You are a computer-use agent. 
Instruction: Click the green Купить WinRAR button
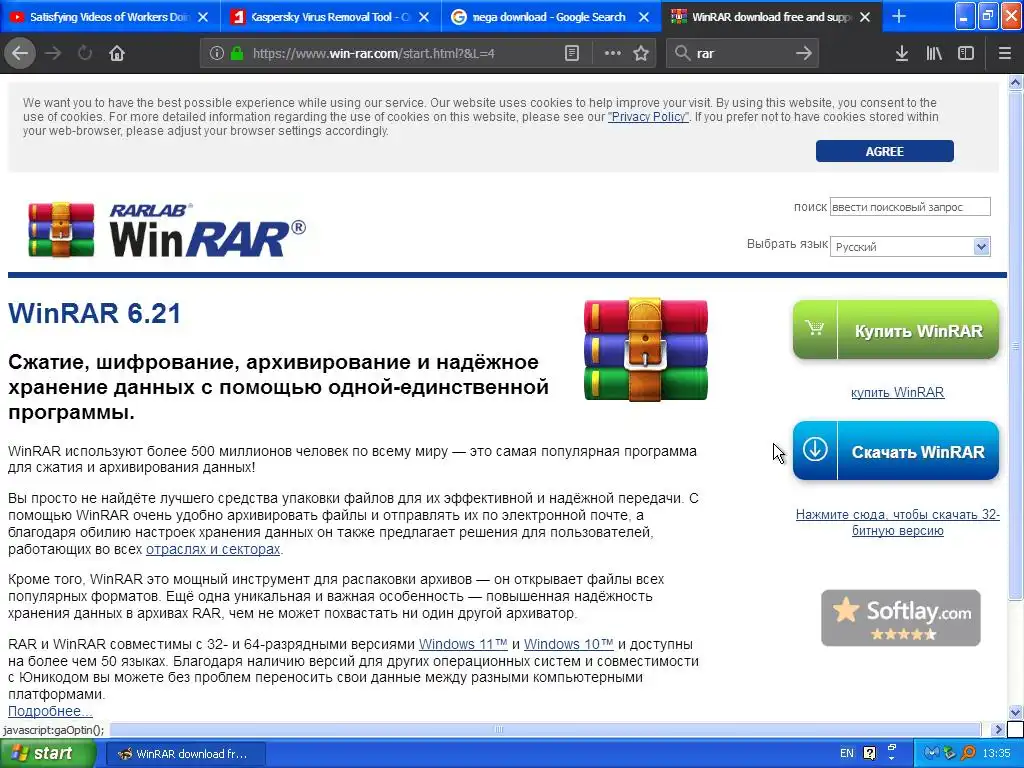click(896, 330)
